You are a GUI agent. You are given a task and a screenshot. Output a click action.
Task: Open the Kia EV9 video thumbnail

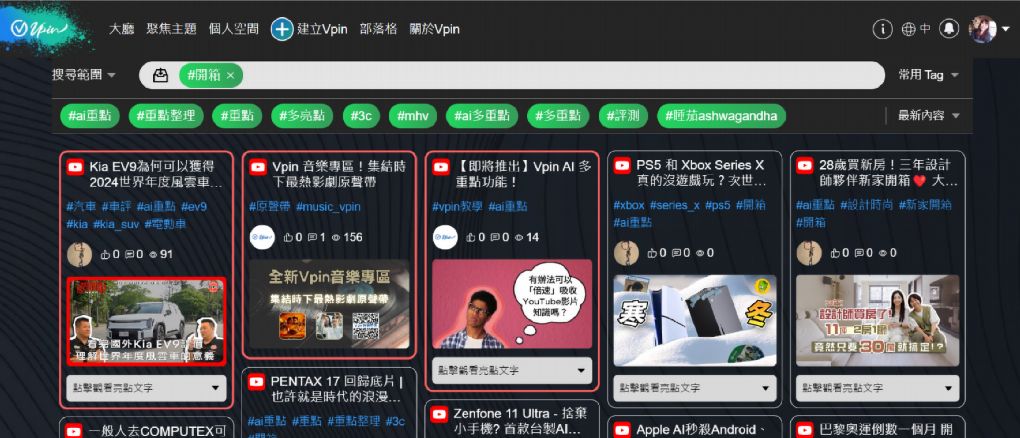tap(146, 321)
